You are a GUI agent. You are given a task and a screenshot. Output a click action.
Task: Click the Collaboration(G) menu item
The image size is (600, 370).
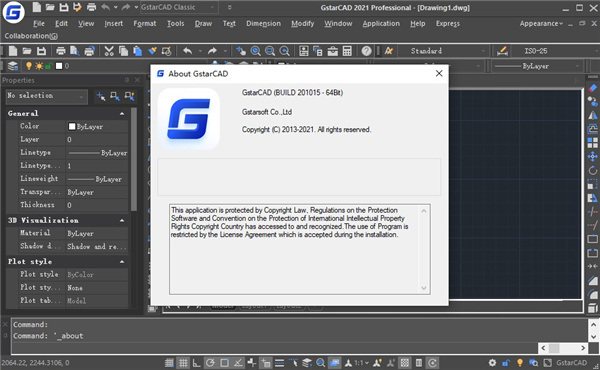coord(31,36)
